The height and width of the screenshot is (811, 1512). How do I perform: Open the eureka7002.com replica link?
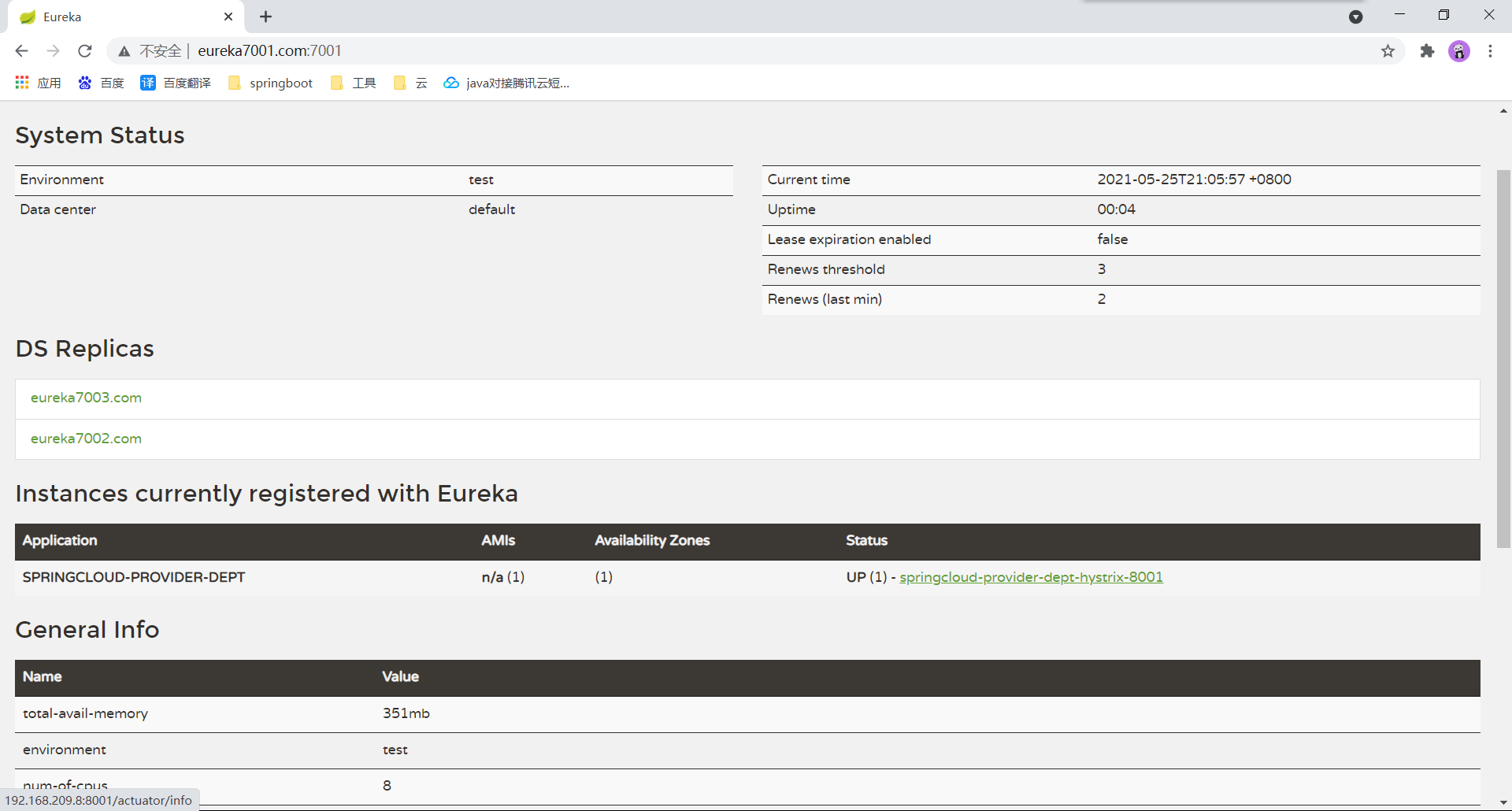click(x=86, y=439)
